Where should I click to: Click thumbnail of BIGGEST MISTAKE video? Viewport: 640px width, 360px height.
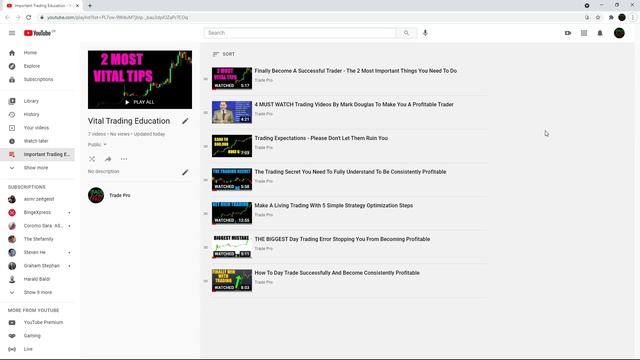tap(232, 247)
